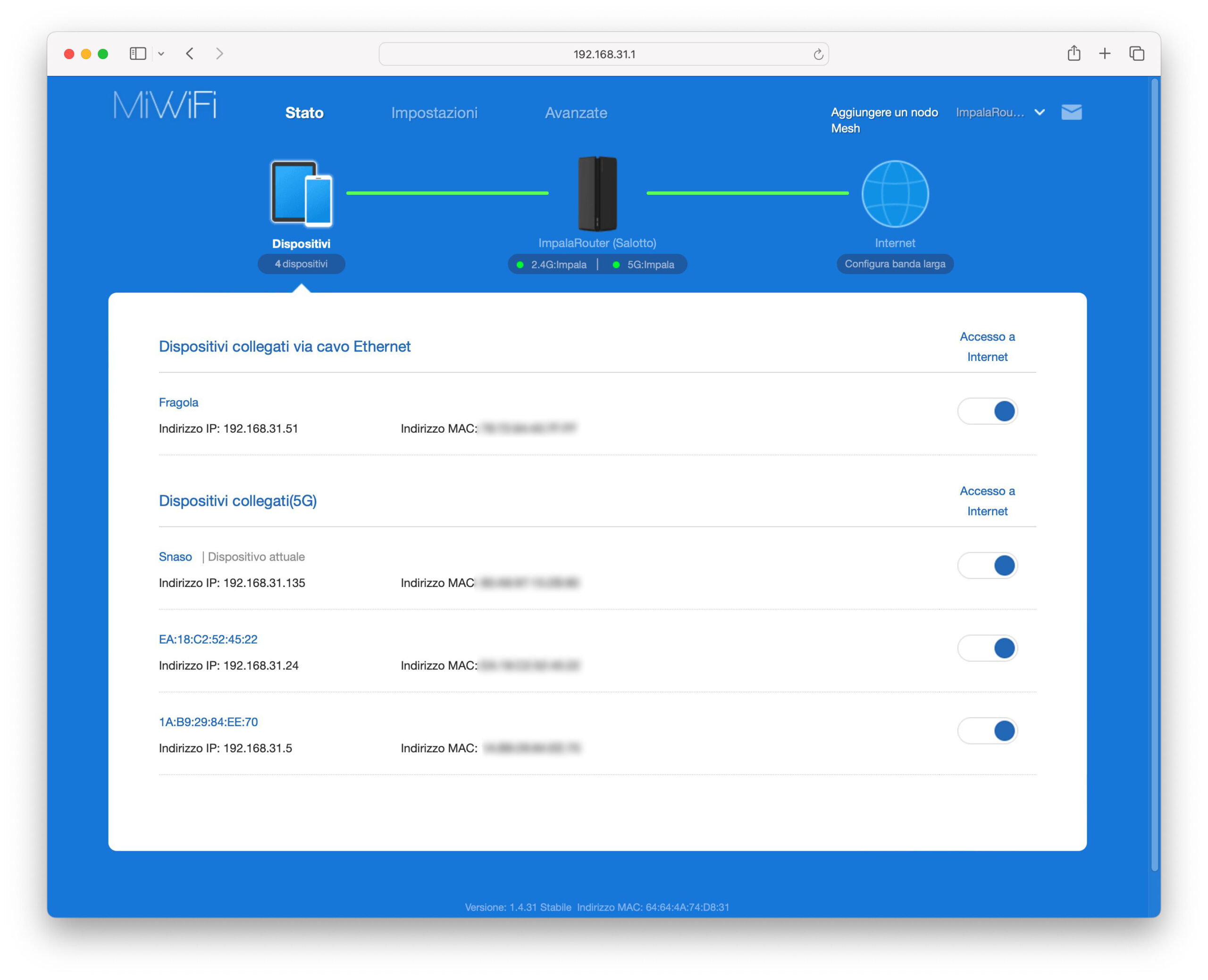Switch to the Avanzate tab

(576, 113)
